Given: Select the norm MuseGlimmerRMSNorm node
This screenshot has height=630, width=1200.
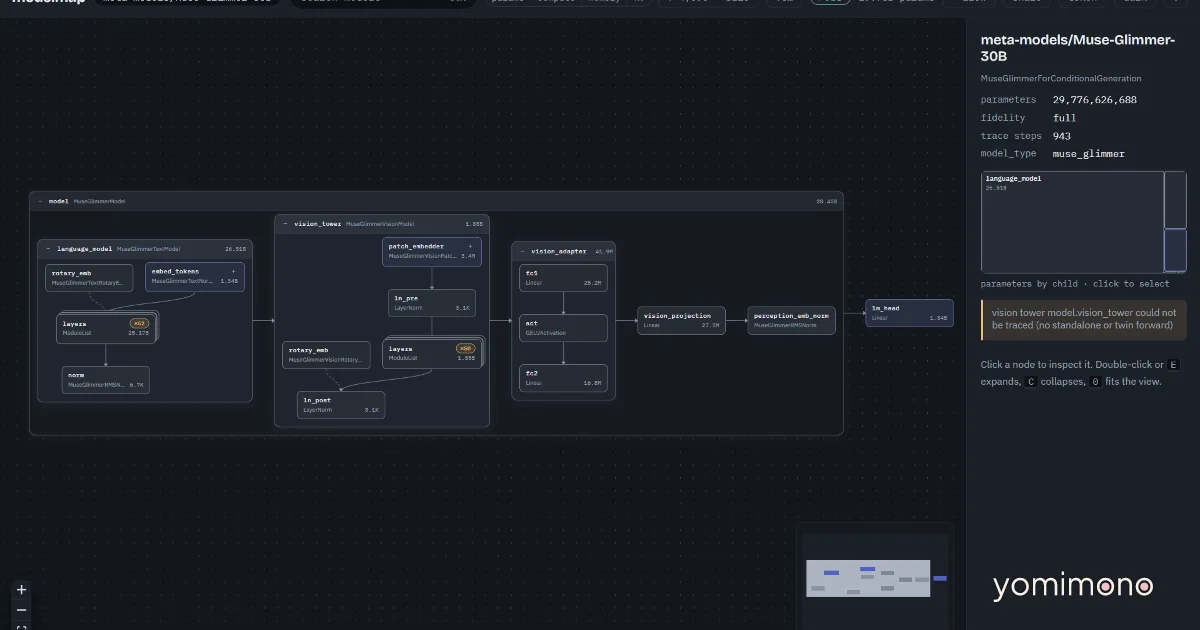Looking at the screenshot, I should click(x=105, y=380).
